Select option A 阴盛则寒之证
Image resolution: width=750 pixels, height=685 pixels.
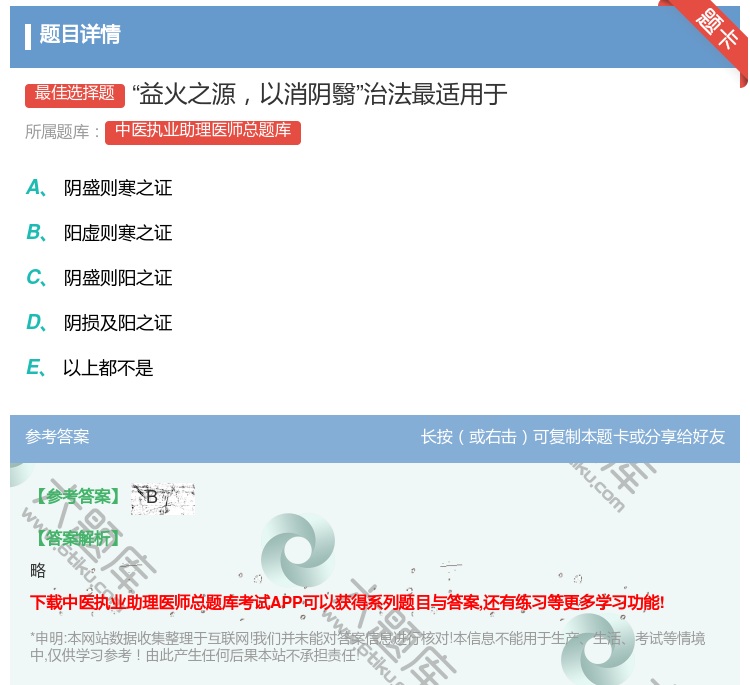(x=118, y=188)
